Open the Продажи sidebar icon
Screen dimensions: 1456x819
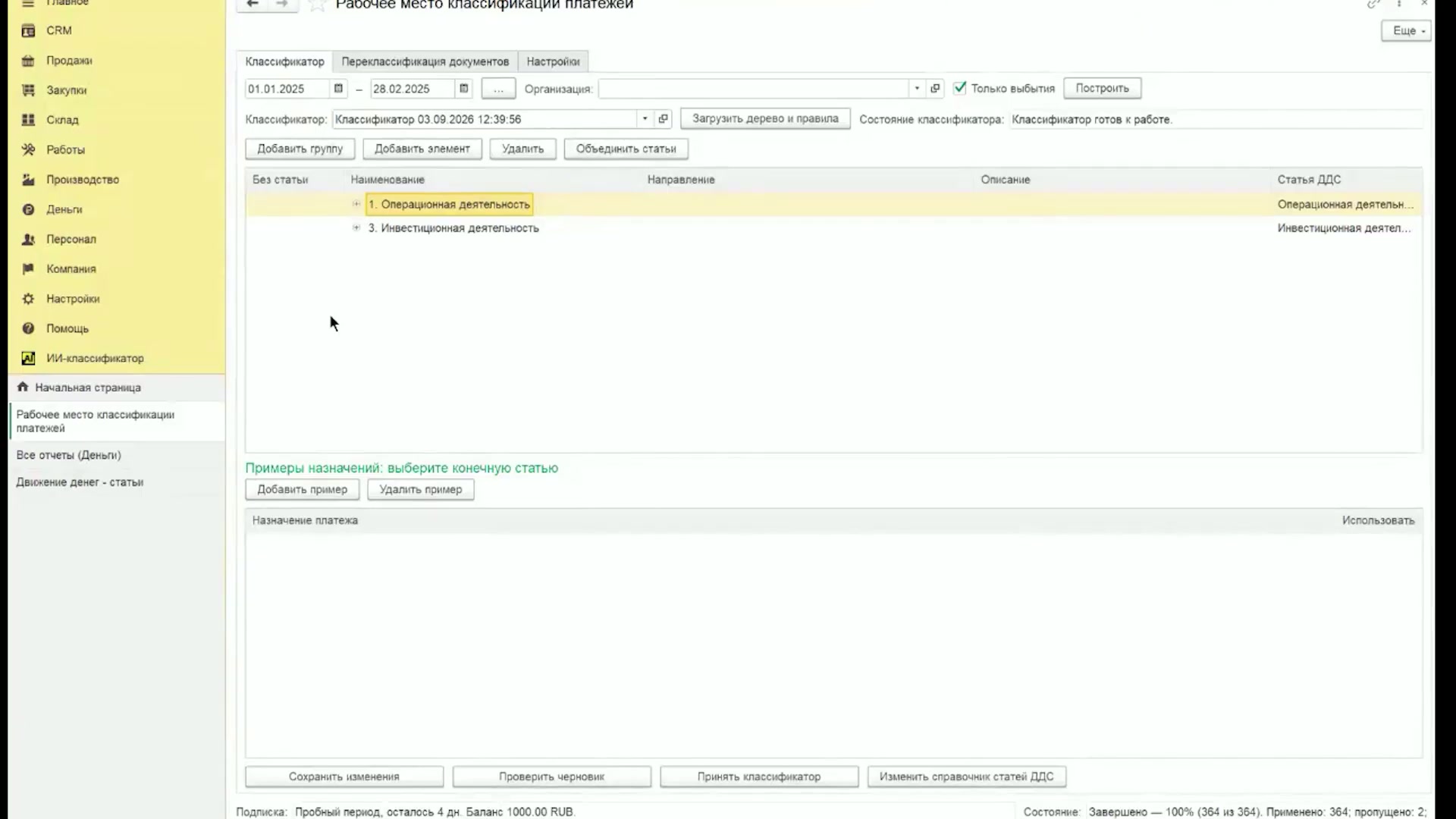click(28, 61)
